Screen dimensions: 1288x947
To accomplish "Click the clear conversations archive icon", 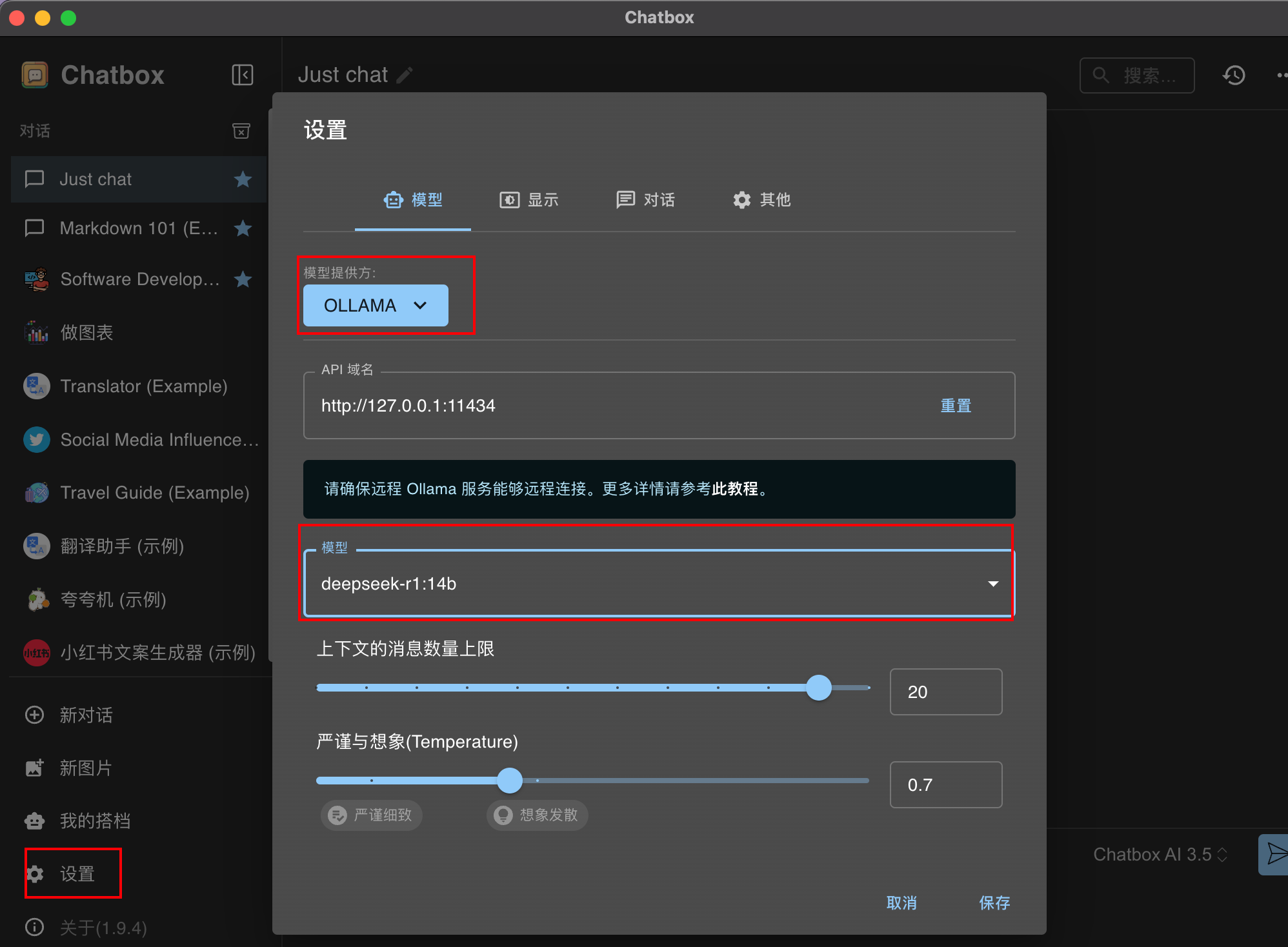I will click(241, 131).
